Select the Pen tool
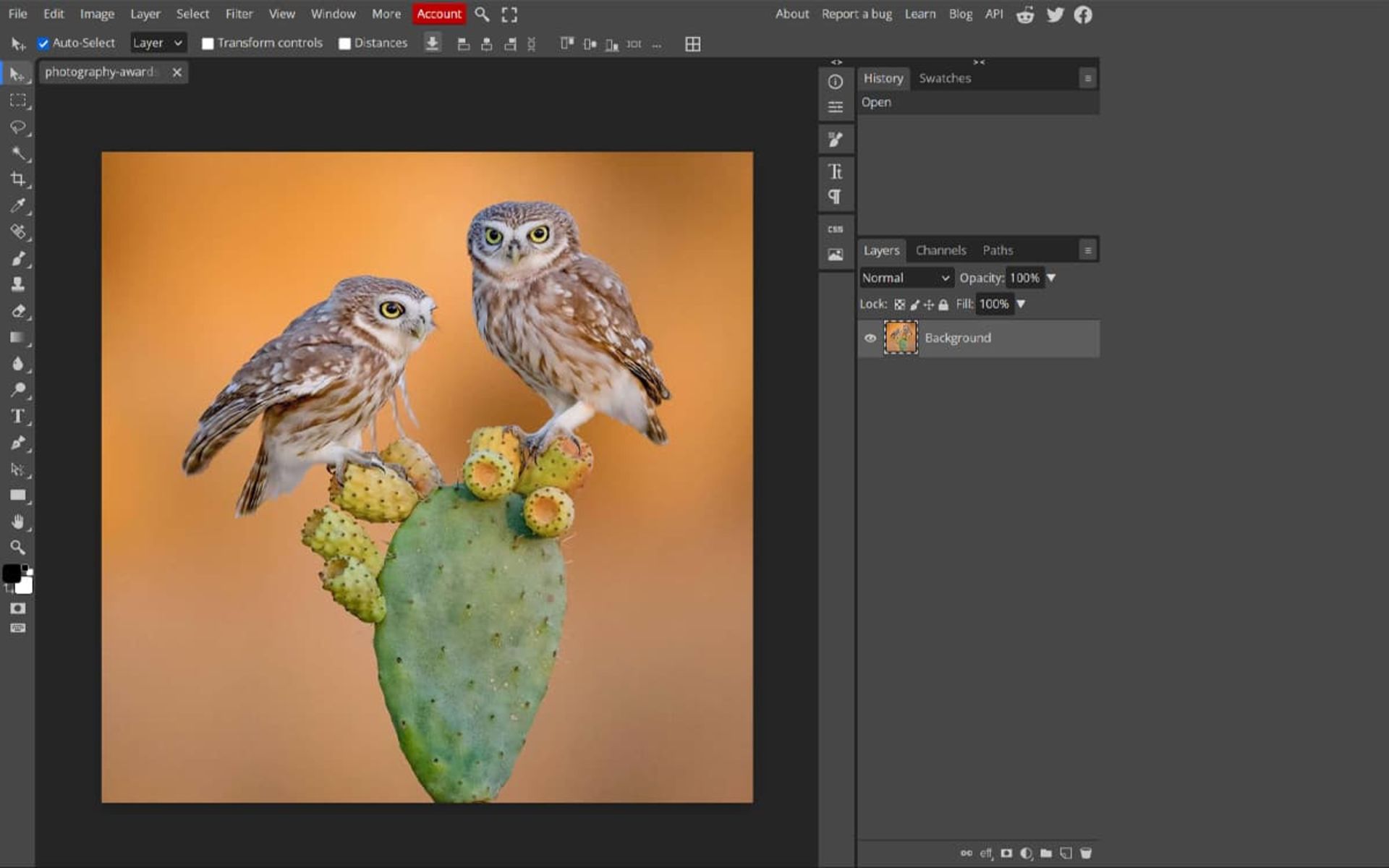Viewport: 1389px width, 868px height. coord(17,443)
